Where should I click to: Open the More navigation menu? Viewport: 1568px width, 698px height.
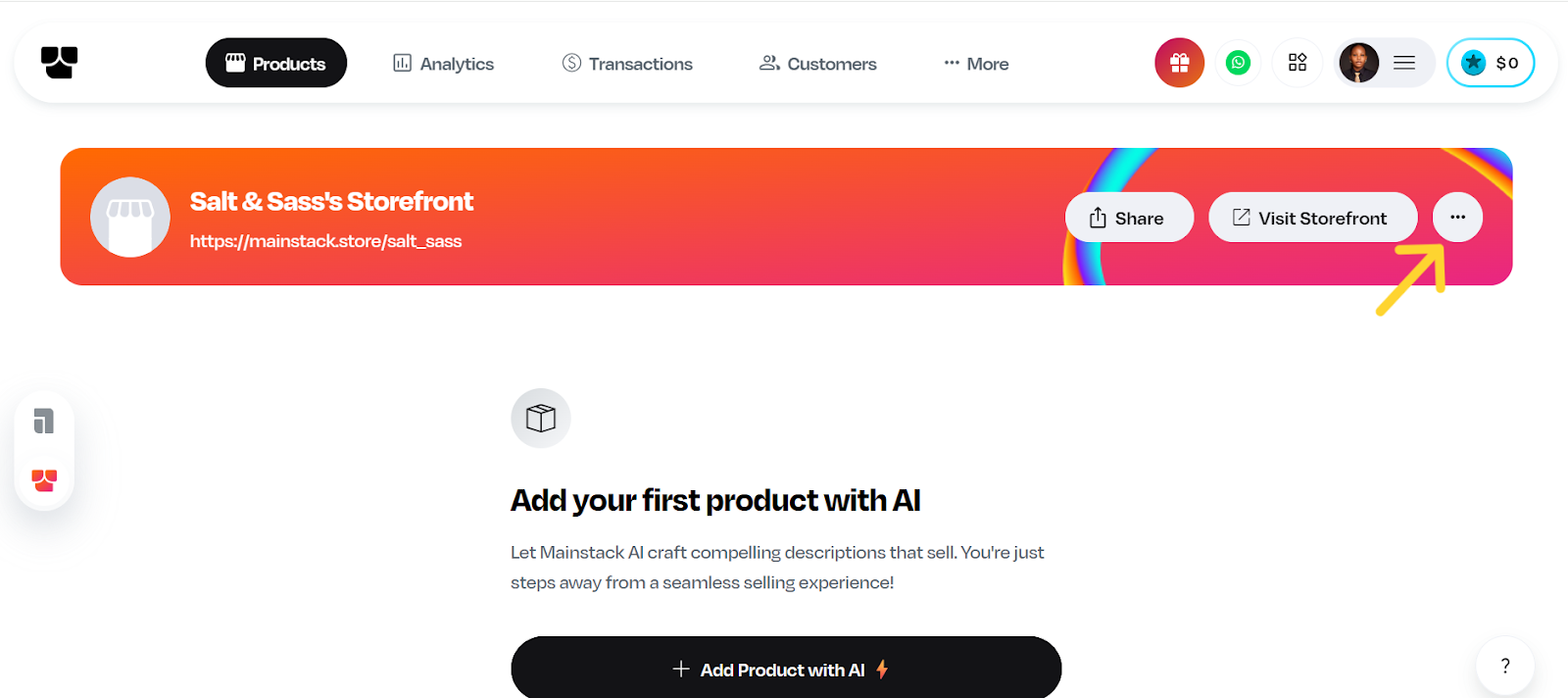(975, 63)
